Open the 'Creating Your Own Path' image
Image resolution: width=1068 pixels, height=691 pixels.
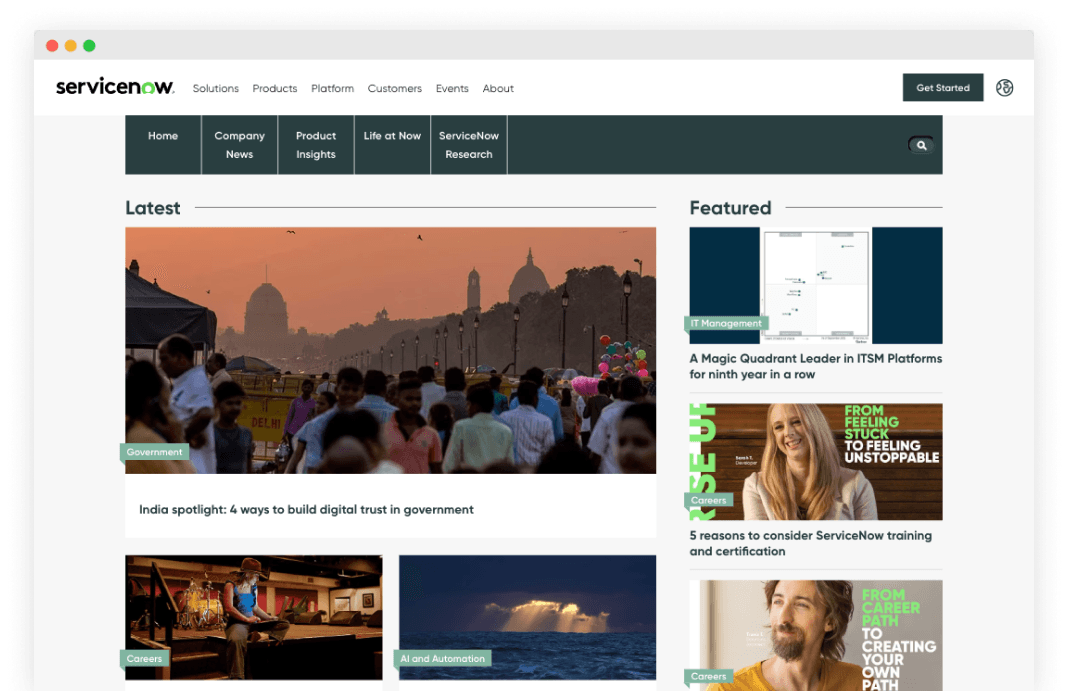pos(816,635)
